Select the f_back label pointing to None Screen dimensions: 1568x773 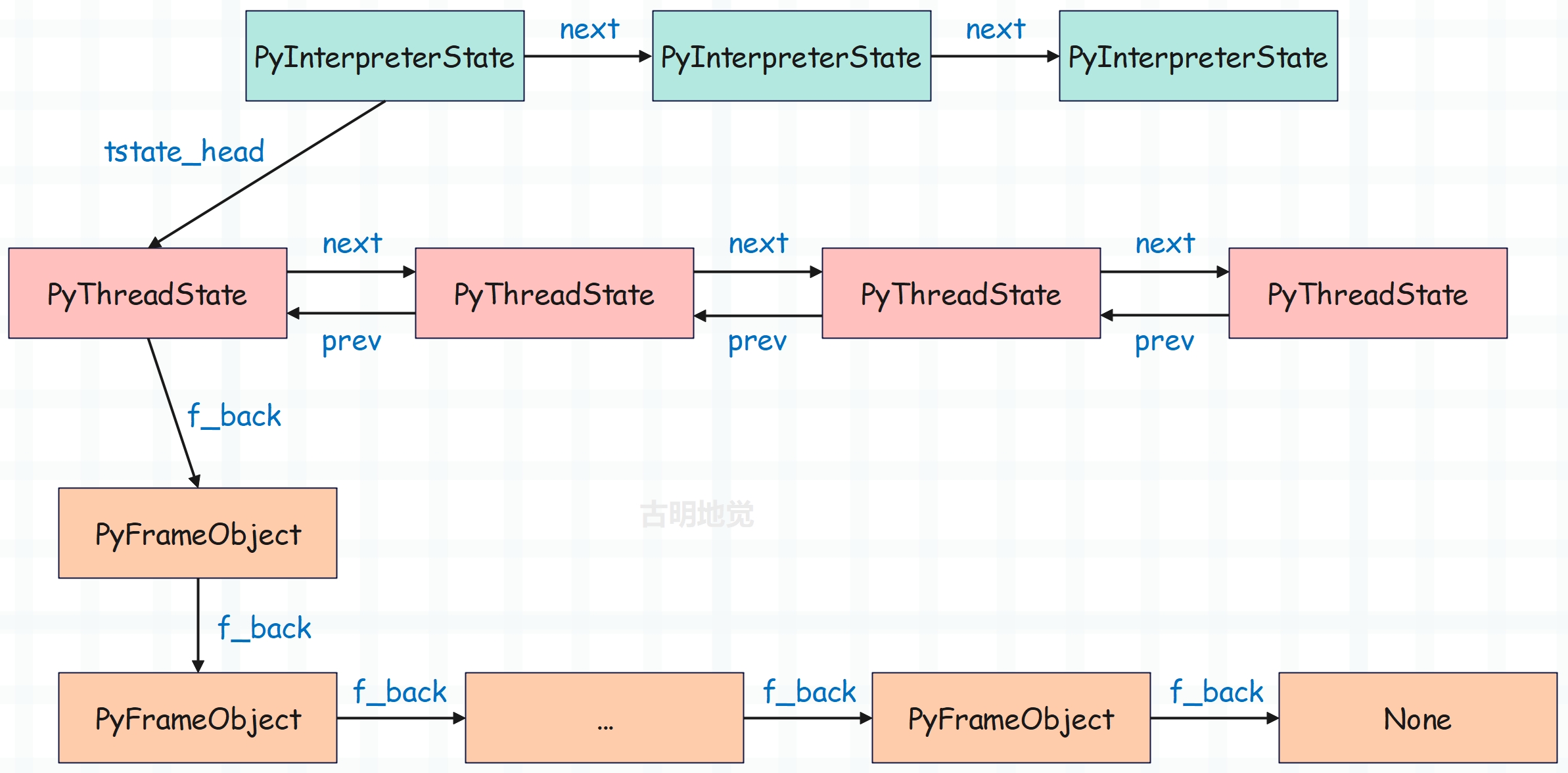[x=1216, y=692]
